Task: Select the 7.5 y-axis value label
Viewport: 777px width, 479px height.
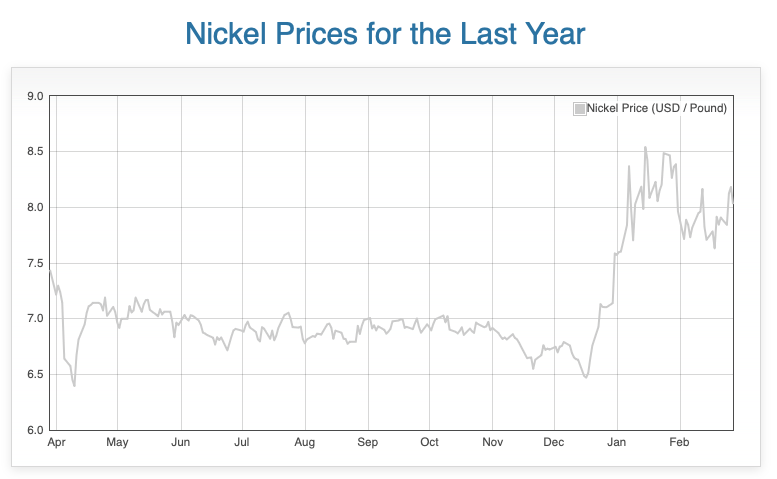Action: point(35,263)
